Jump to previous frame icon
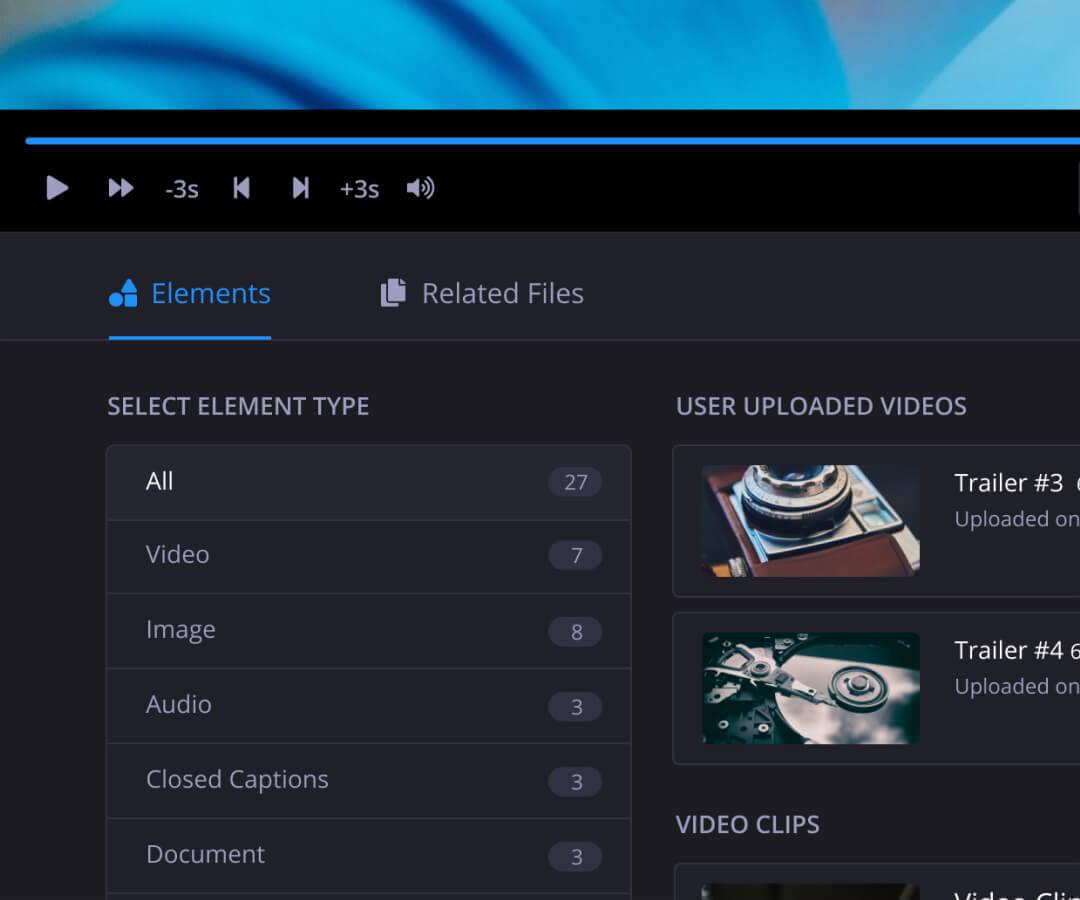The image size is (1080, 900). tap(241, 188)
